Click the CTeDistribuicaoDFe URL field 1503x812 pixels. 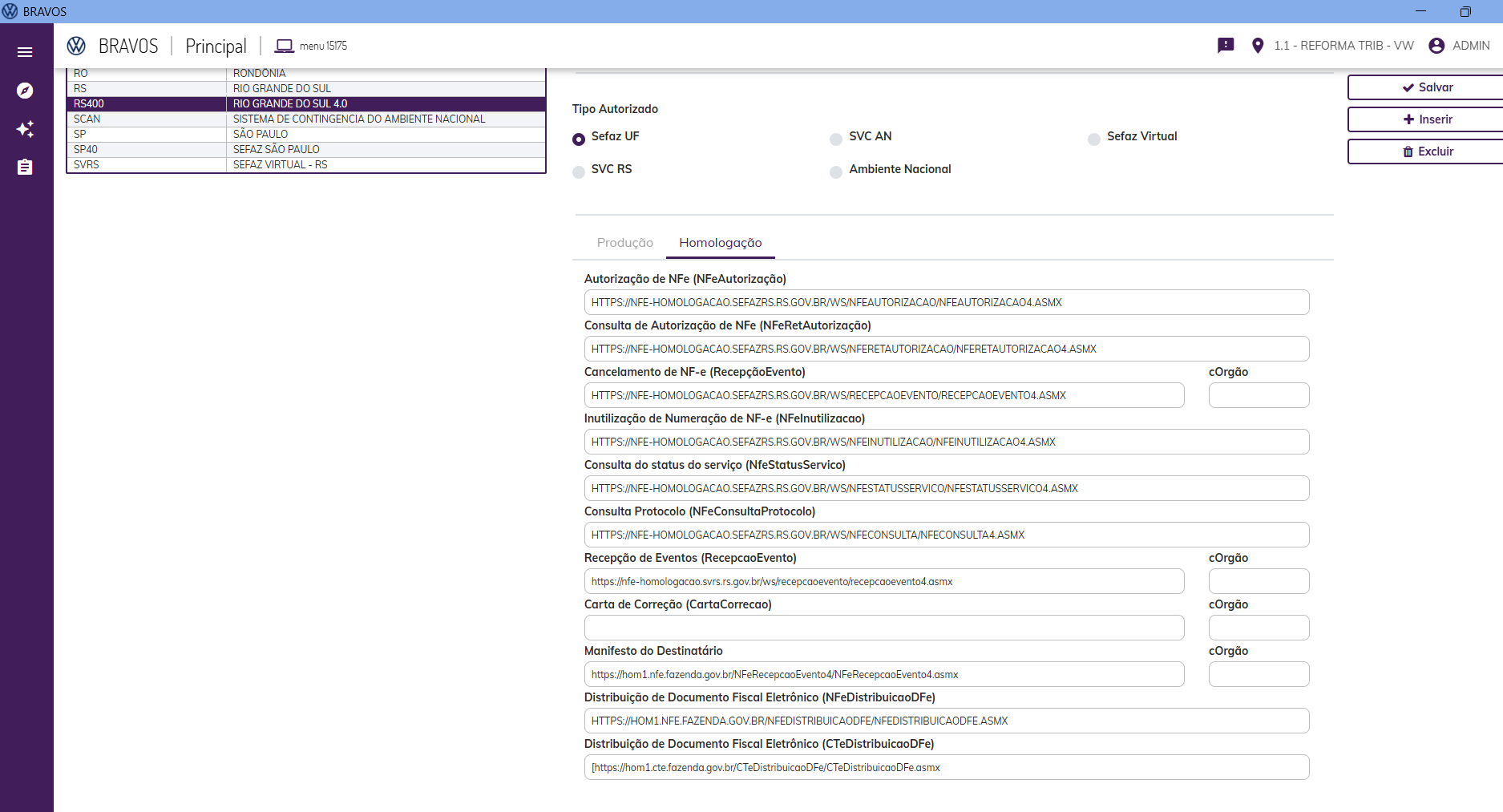click(947, 767)
